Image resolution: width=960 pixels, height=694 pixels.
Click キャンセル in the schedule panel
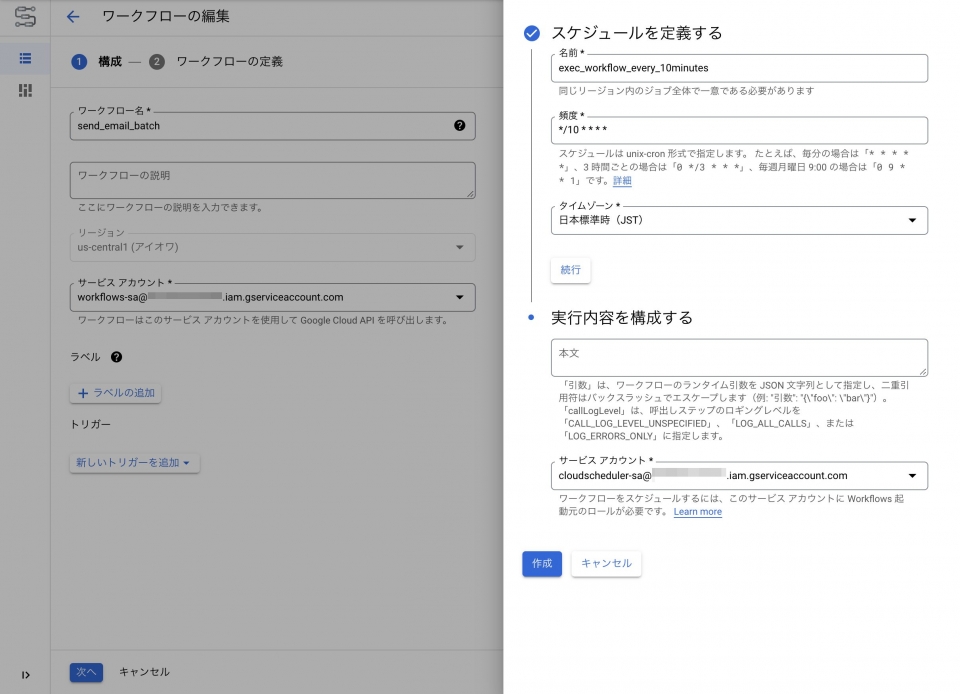coord(606,564)
